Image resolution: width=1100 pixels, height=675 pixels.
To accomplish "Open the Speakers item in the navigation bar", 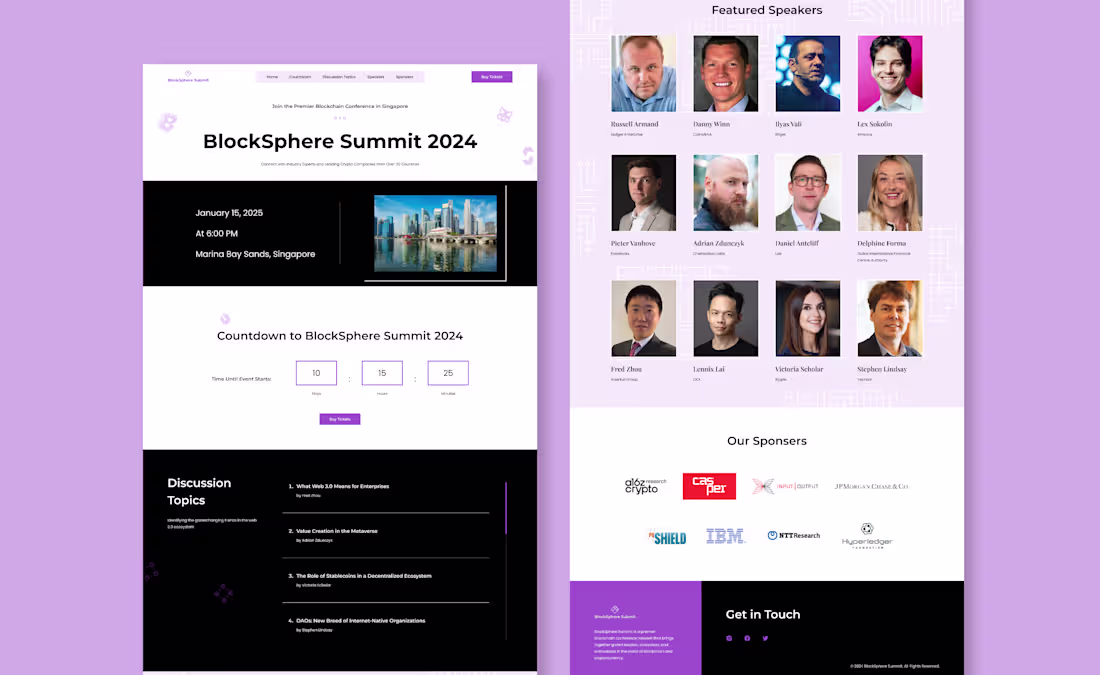I will pyautogui.click(x=376, y=76).
